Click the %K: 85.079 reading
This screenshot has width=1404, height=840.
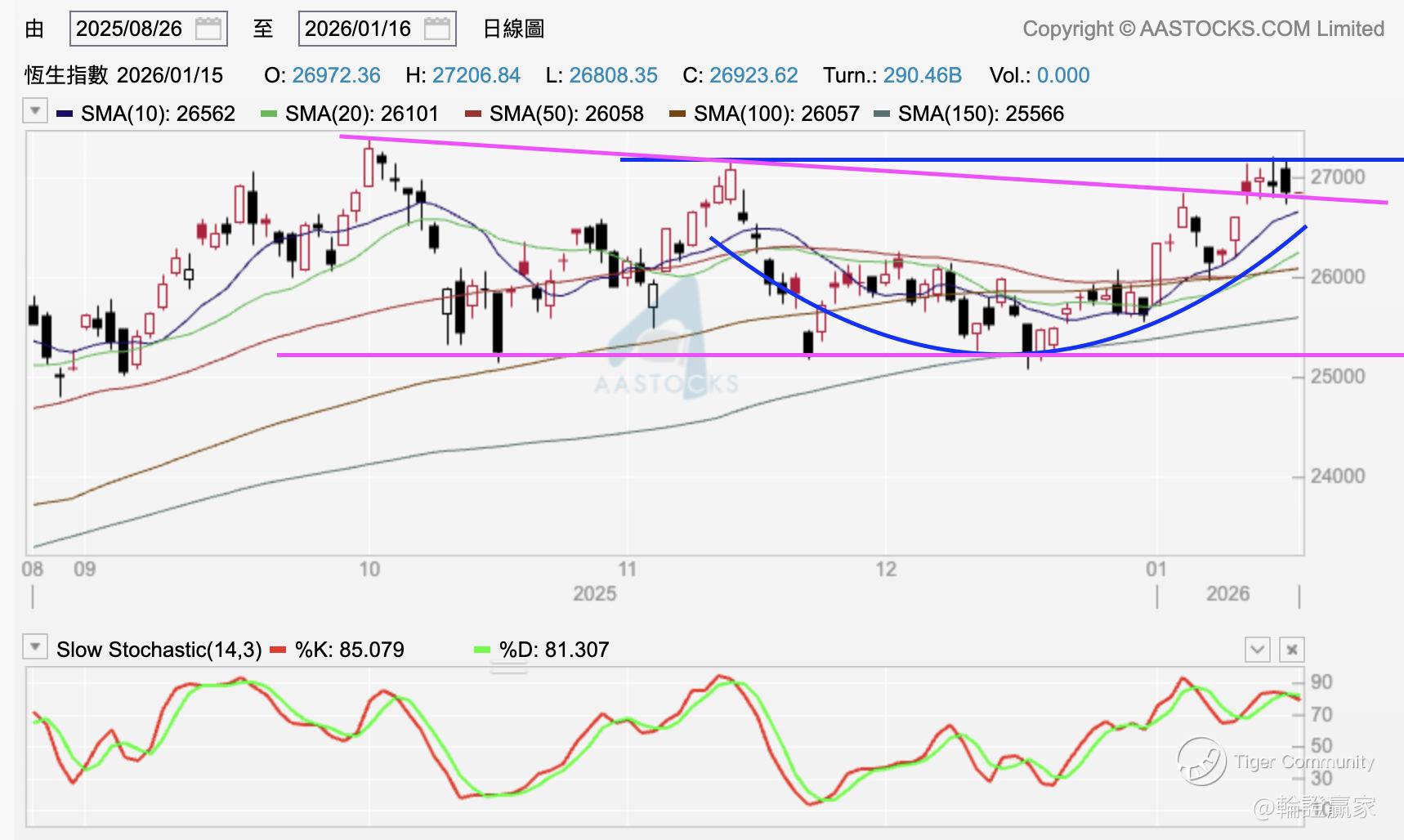[x=349, y=650]
